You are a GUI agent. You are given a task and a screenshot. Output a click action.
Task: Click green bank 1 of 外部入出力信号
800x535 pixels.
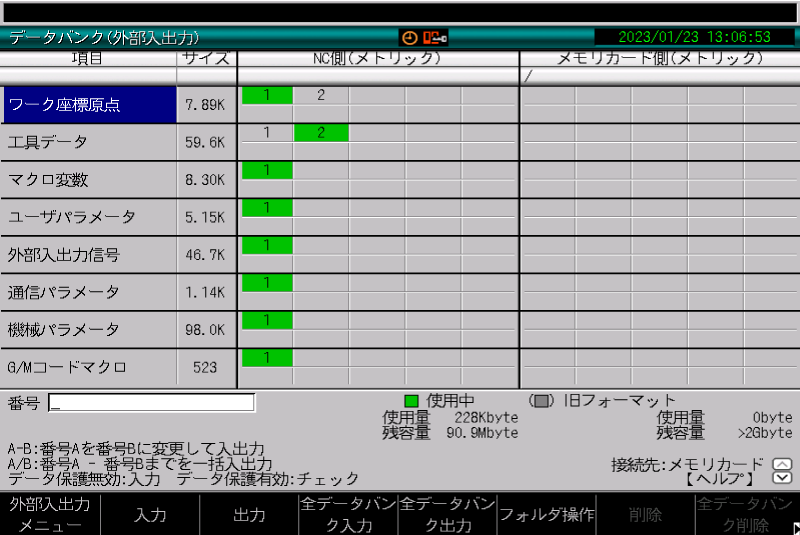coord(267,245)
